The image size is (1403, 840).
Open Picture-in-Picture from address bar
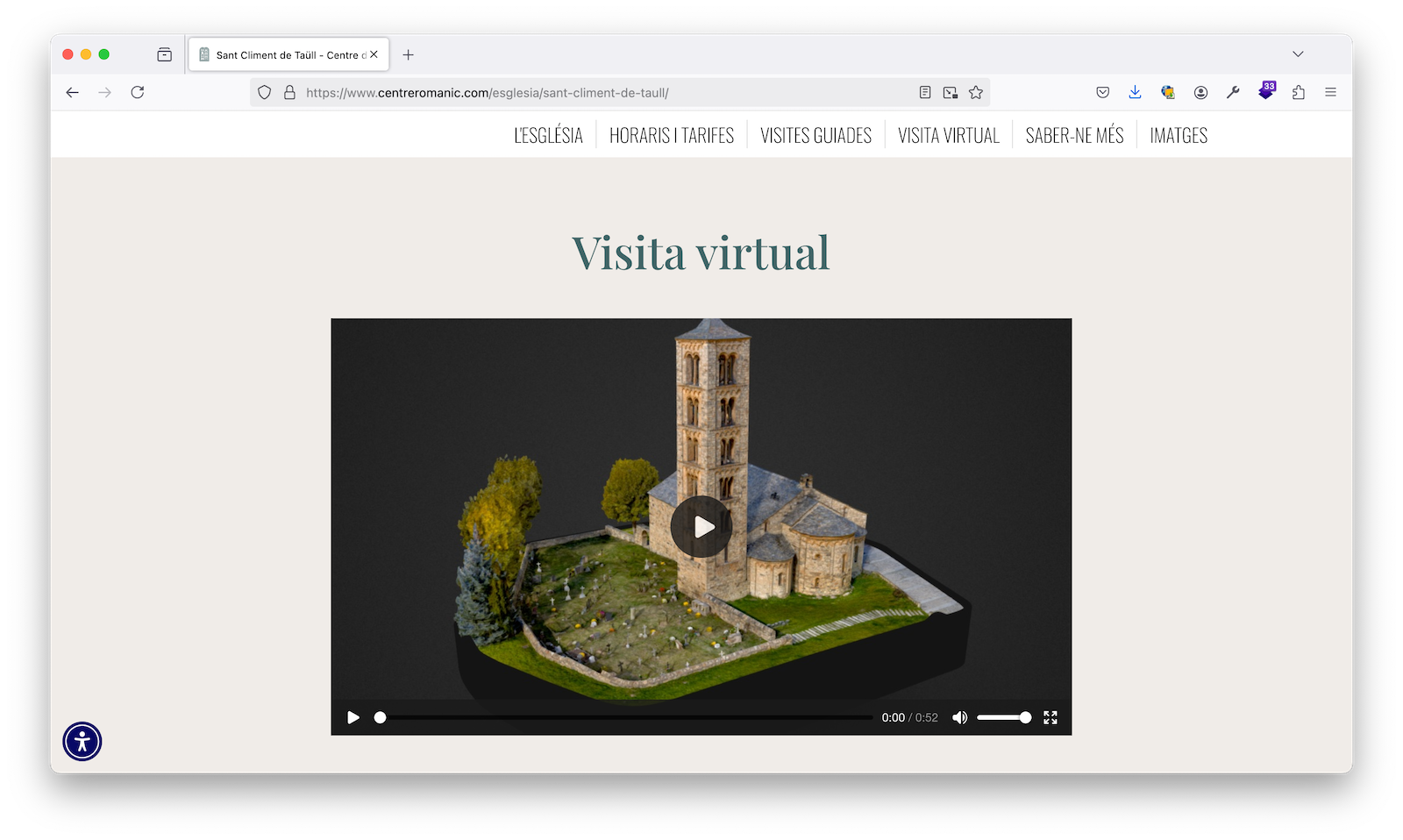click(x=950, y=92)
